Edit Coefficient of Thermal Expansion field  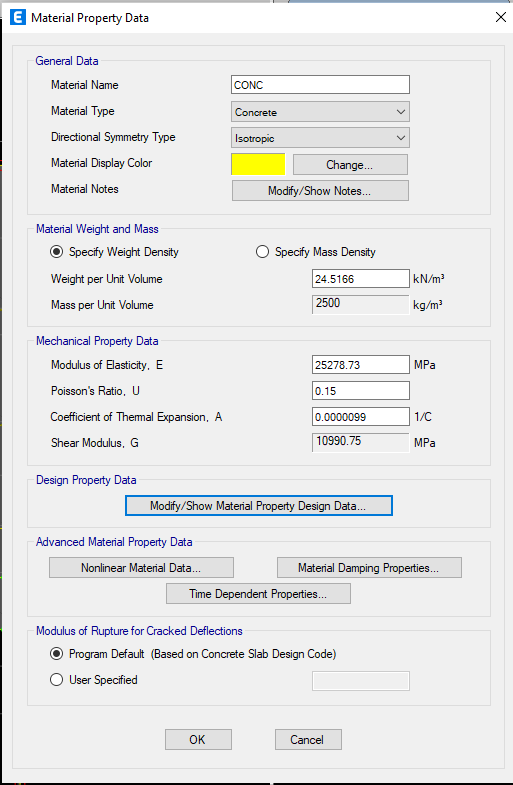361,417
